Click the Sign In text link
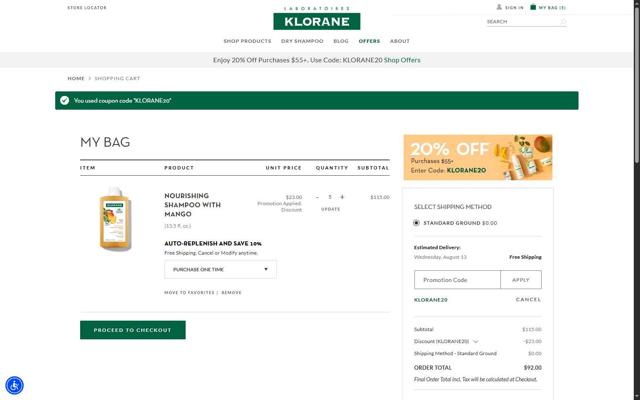The image size is (640, 400). [514, 8]
